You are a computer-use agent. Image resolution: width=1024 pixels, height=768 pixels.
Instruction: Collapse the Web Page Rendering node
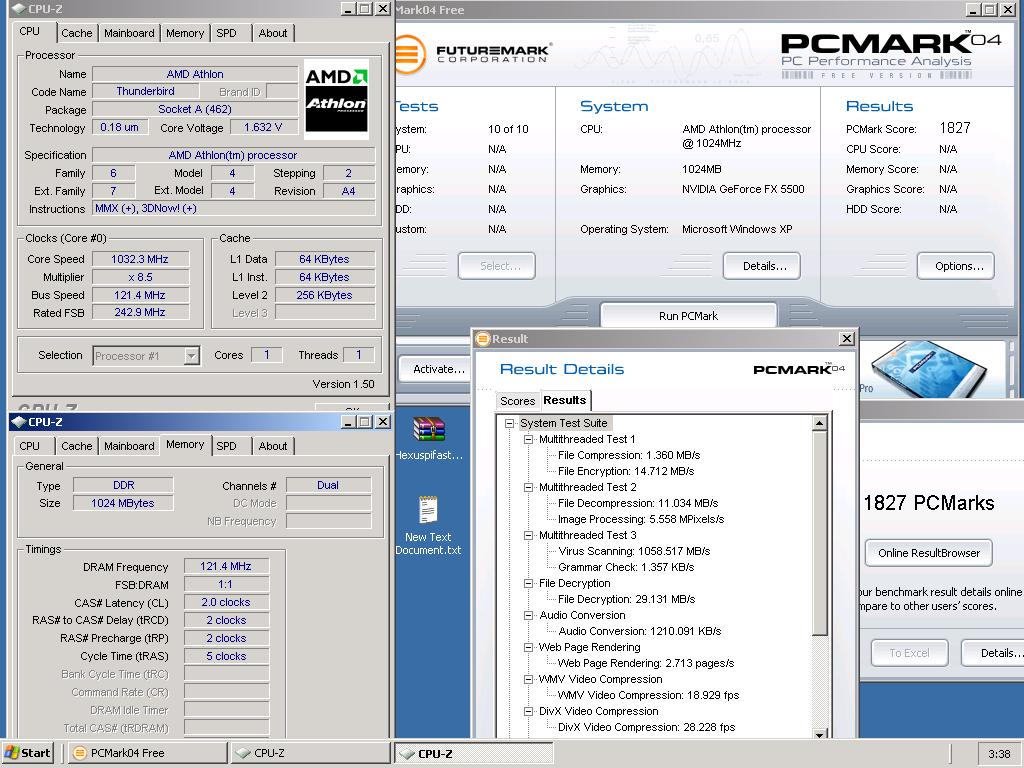(528, 647)
